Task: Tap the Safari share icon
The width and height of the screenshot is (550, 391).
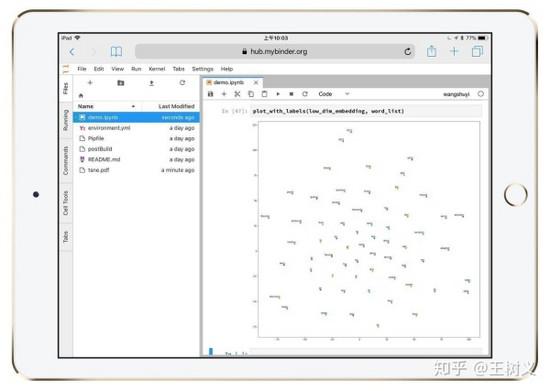Action: click(431, 52)
